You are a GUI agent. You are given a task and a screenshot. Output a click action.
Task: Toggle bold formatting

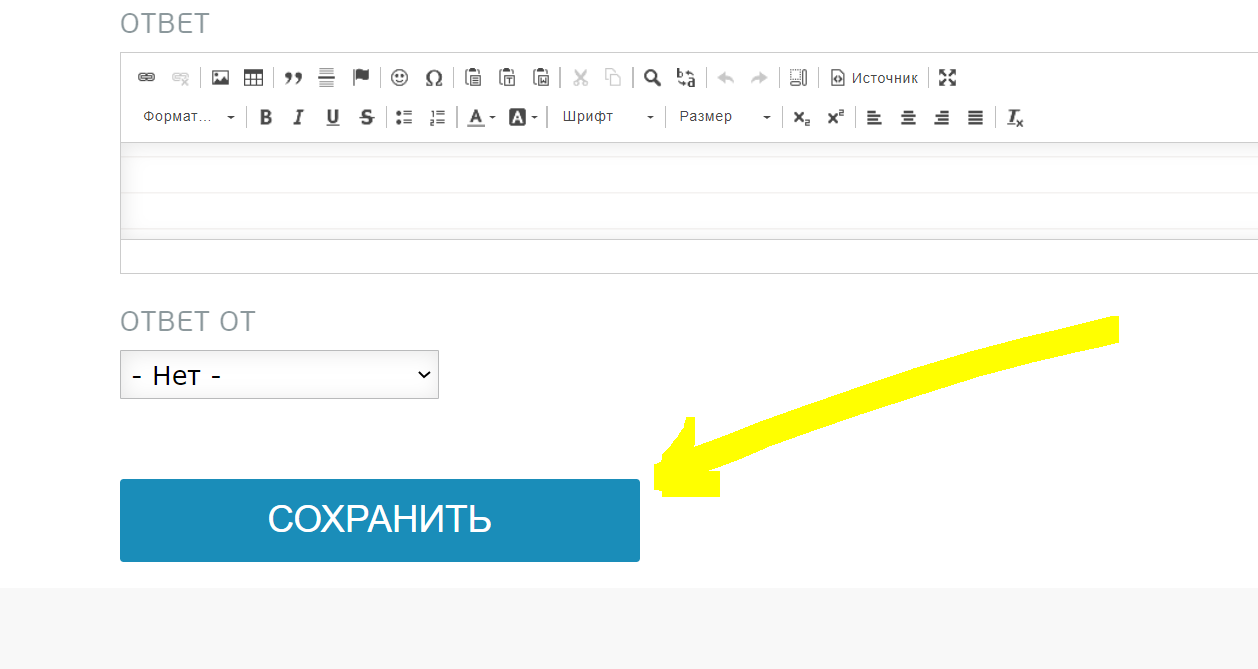coord(266,118)
